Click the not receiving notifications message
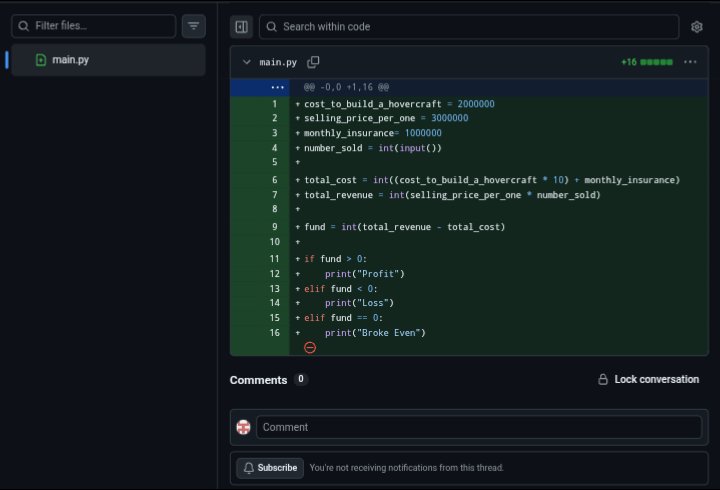This screenshot has height=490, width=720. [406, 468]
